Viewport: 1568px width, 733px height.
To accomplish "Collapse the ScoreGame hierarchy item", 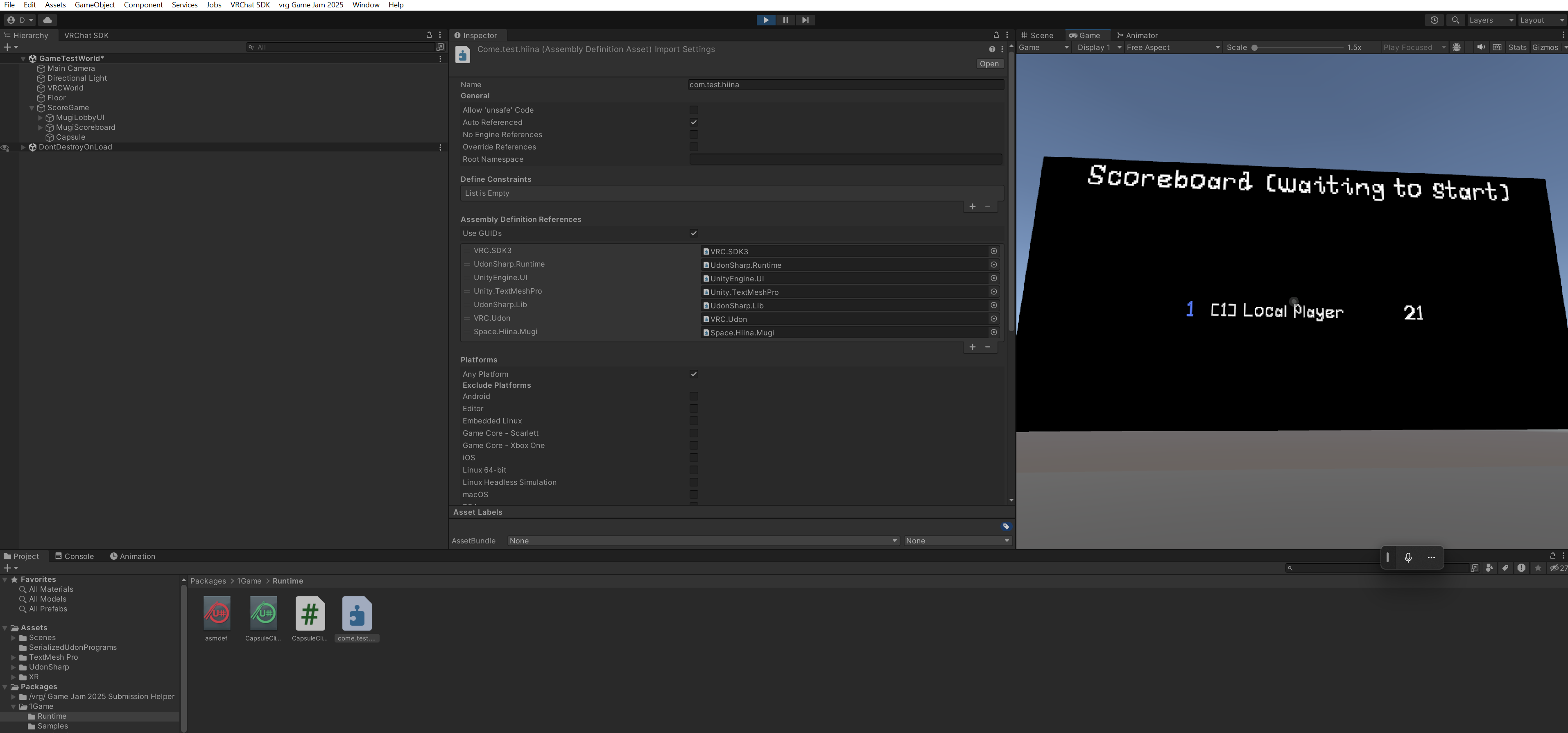I will [x=32, y=108].
